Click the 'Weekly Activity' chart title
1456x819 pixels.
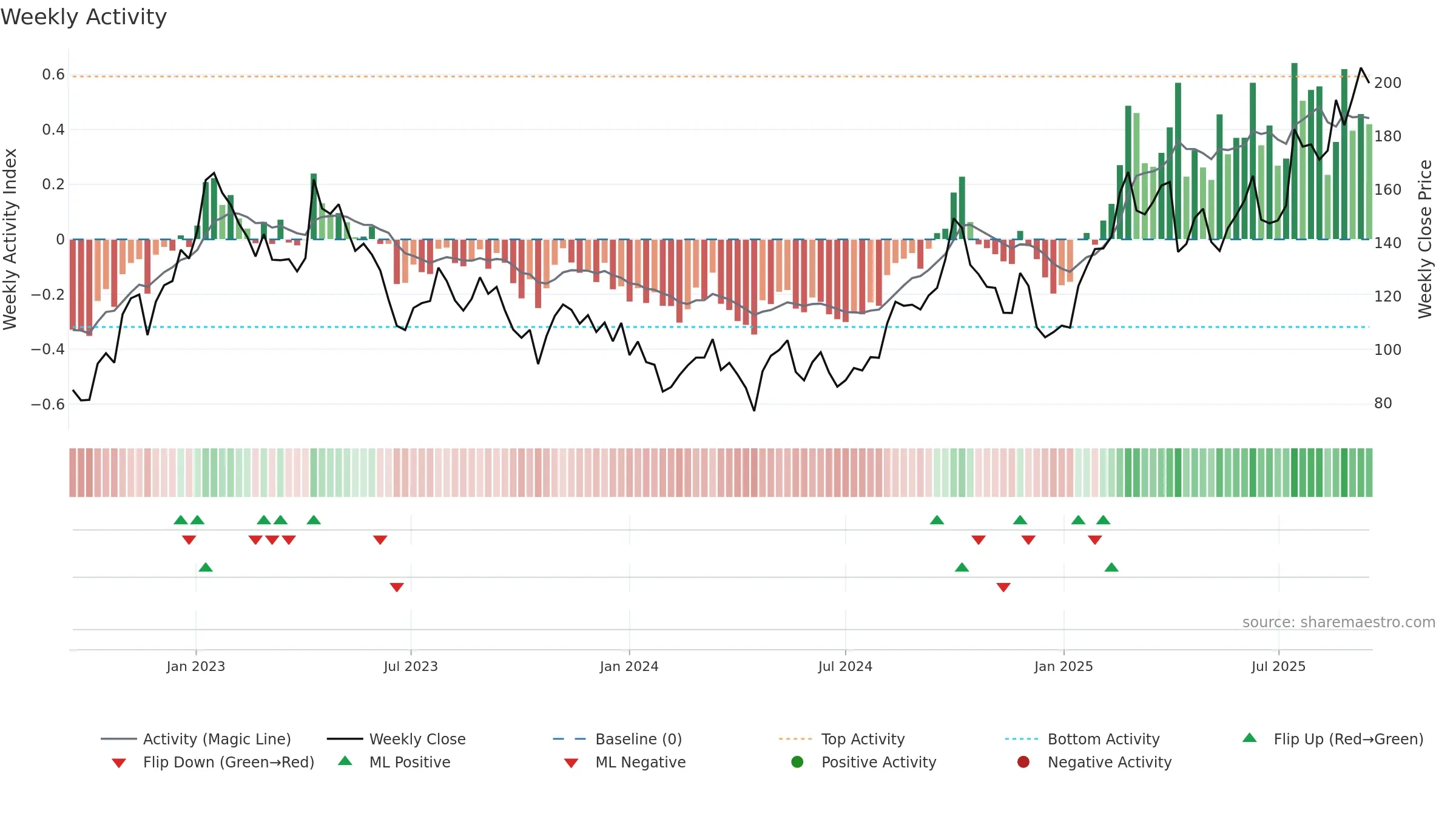click(x=84, y=17)
